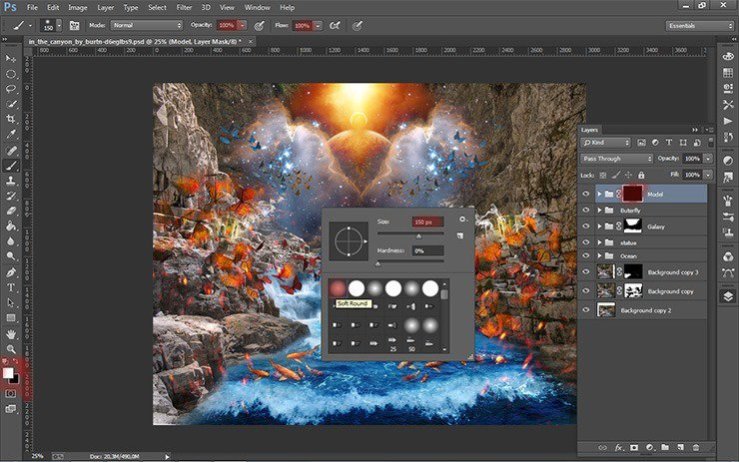Toggle visibility of Galaxy layer group
The height and width of the screenshot is (462, 739).
pos(586,227)
